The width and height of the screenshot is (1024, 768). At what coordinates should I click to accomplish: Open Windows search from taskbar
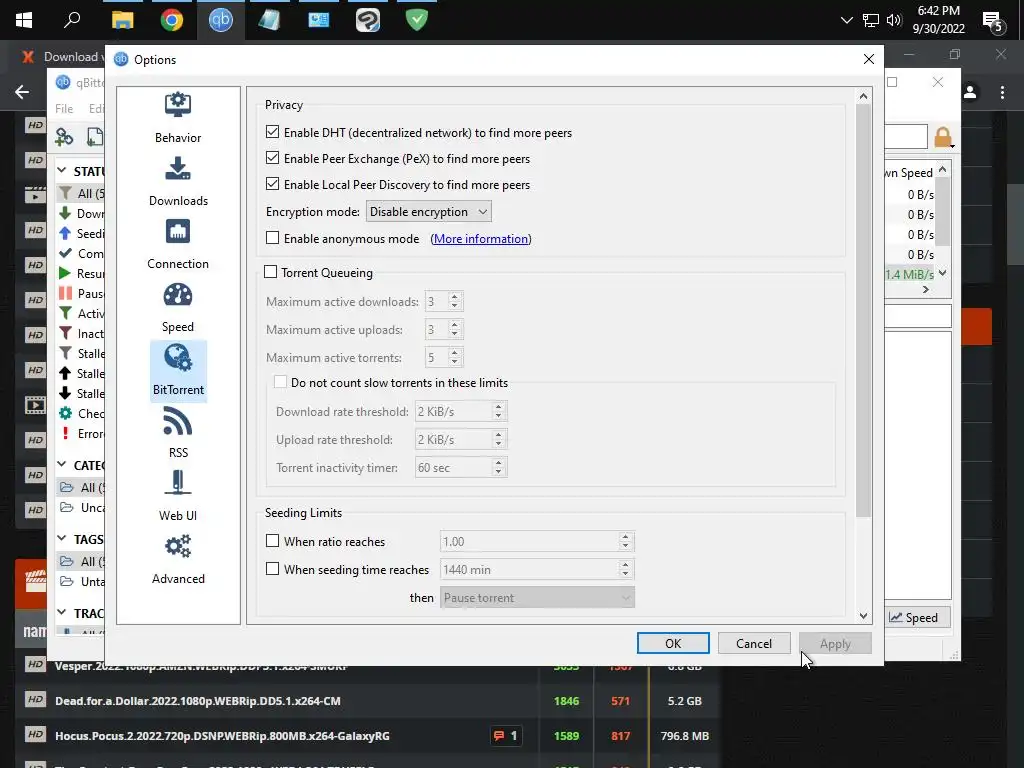[72, 20]
